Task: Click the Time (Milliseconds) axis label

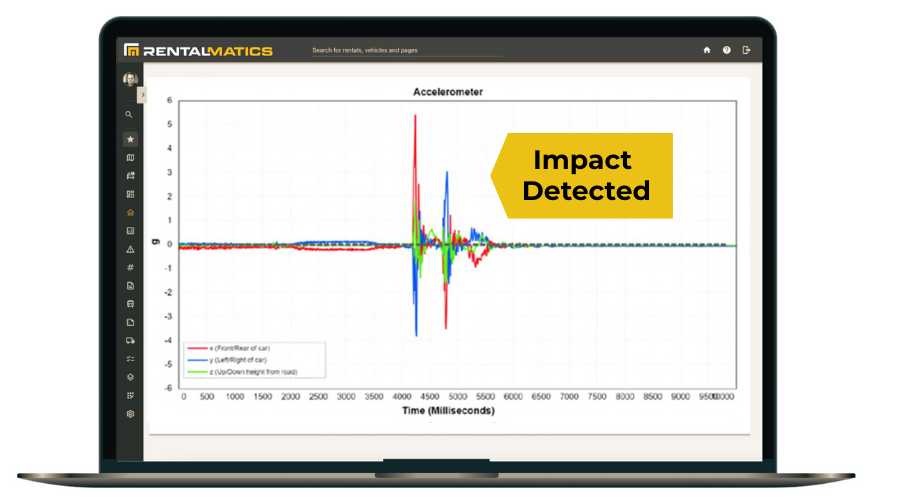Action: (x=448, y=410)
